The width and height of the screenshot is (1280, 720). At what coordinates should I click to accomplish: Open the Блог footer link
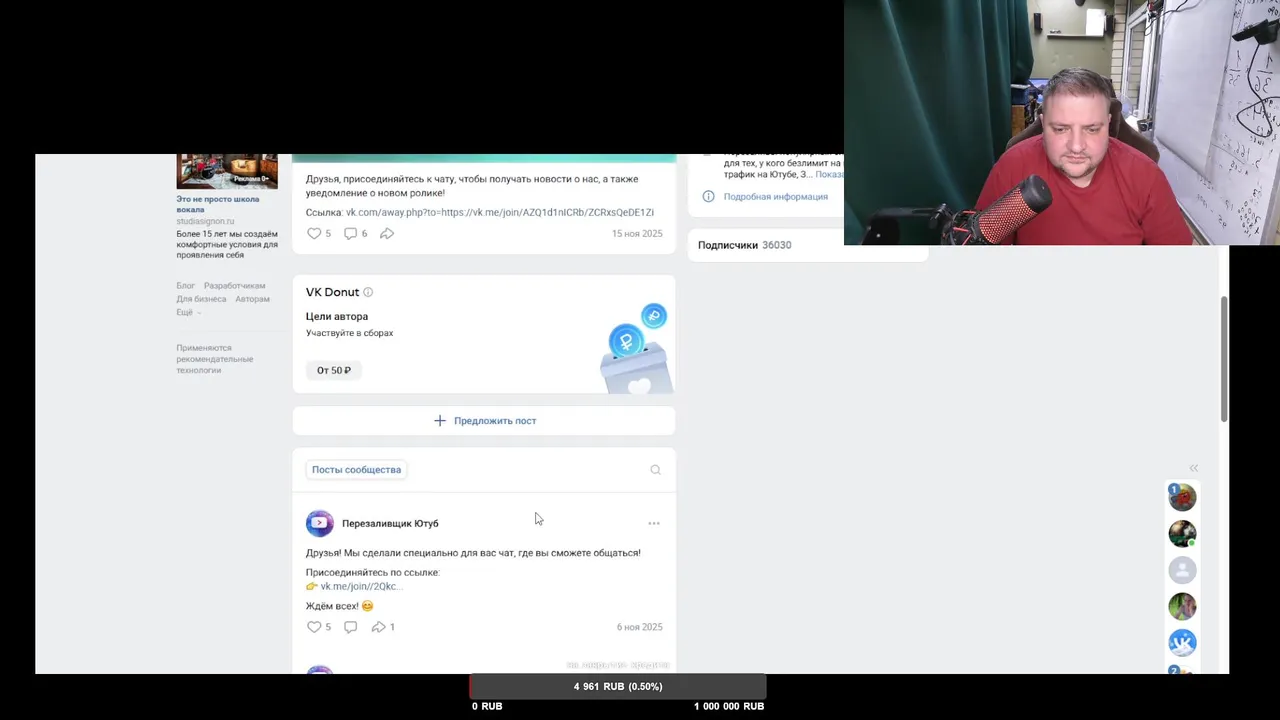[x=186, y=286]
